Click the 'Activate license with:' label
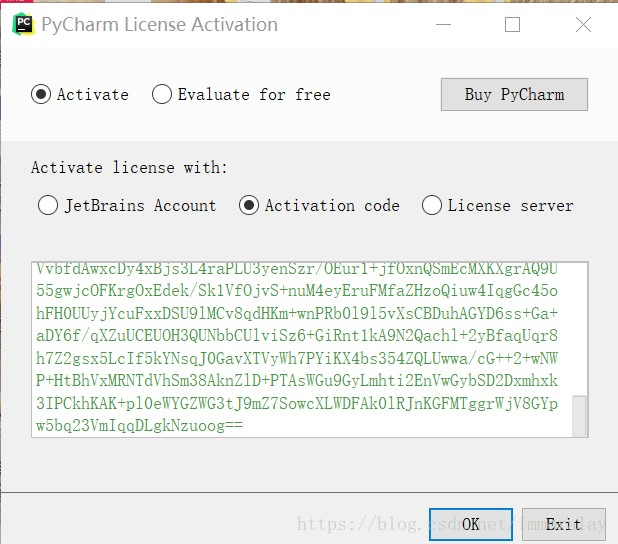 pos(129,168)
